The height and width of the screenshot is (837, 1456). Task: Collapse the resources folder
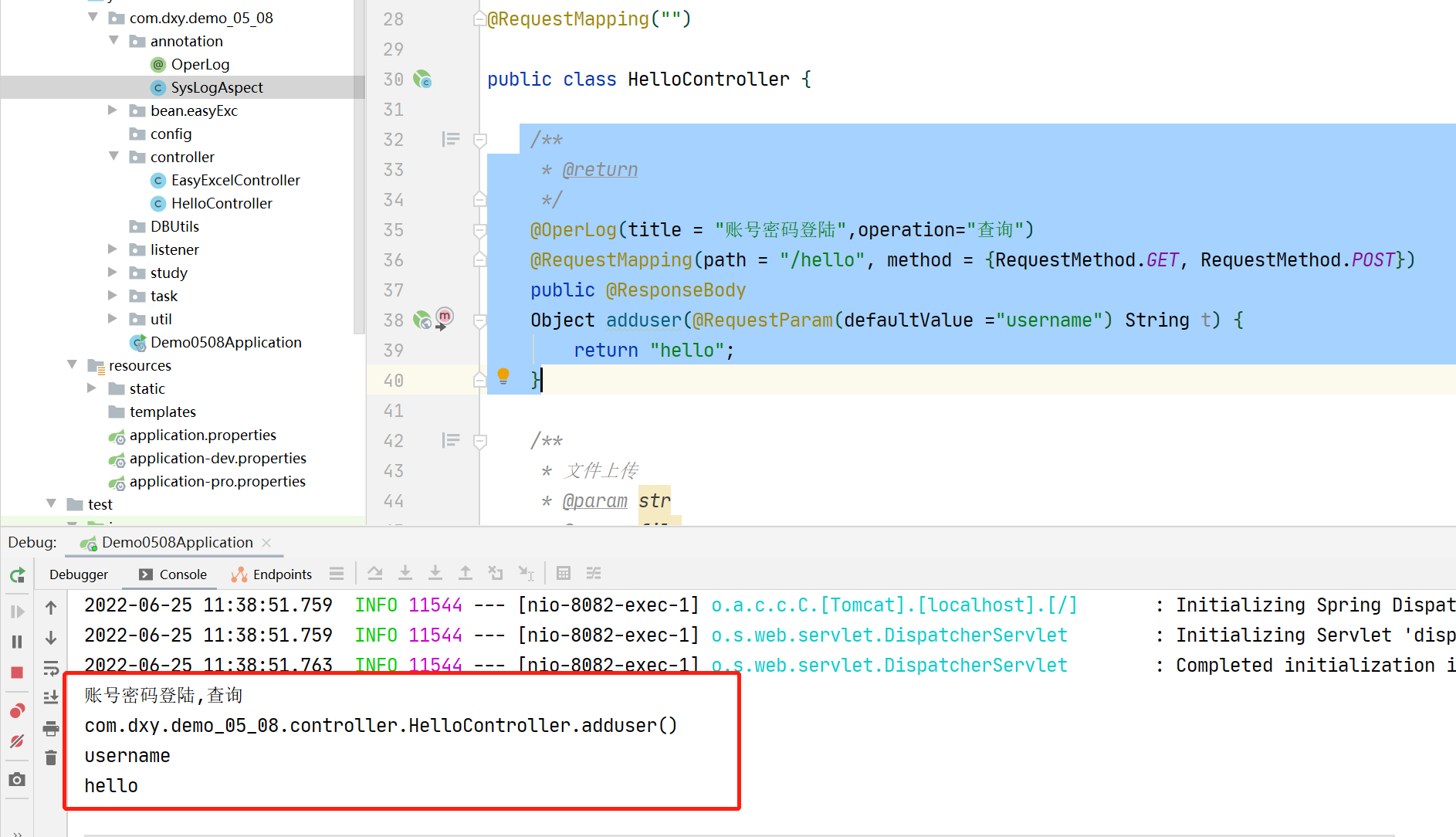(x=73, y=364)
